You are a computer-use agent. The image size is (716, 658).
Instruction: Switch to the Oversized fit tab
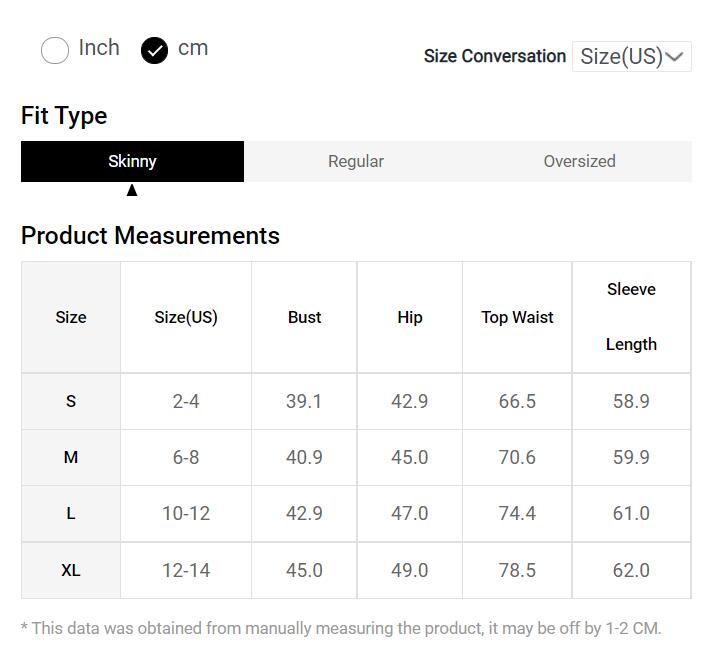(x=579, y=161)
